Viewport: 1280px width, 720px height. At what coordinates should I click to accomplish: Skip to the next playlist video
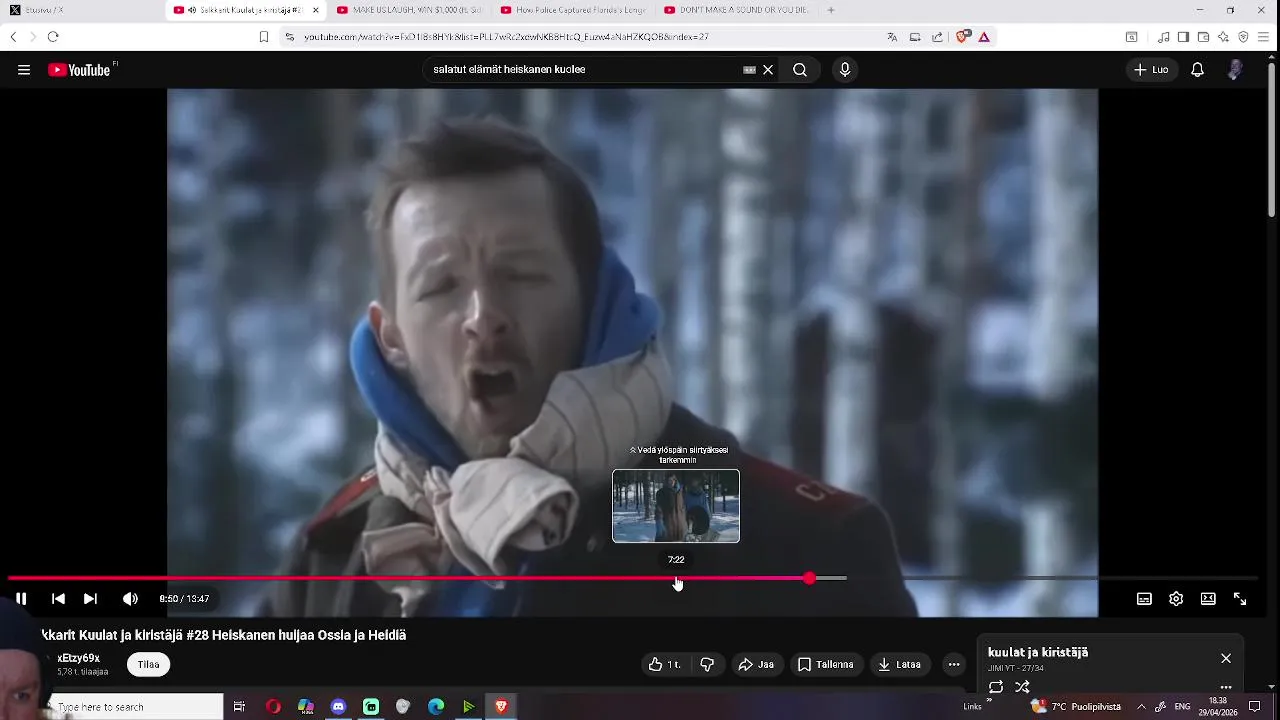point(90,599)
